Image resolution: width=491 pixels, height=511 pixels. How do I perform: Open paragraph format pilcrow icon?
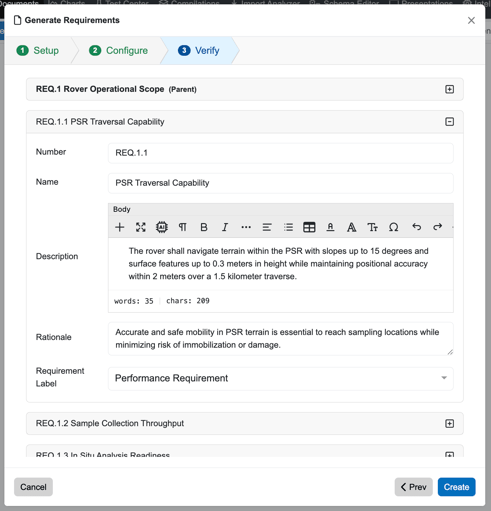pos(183,227)
